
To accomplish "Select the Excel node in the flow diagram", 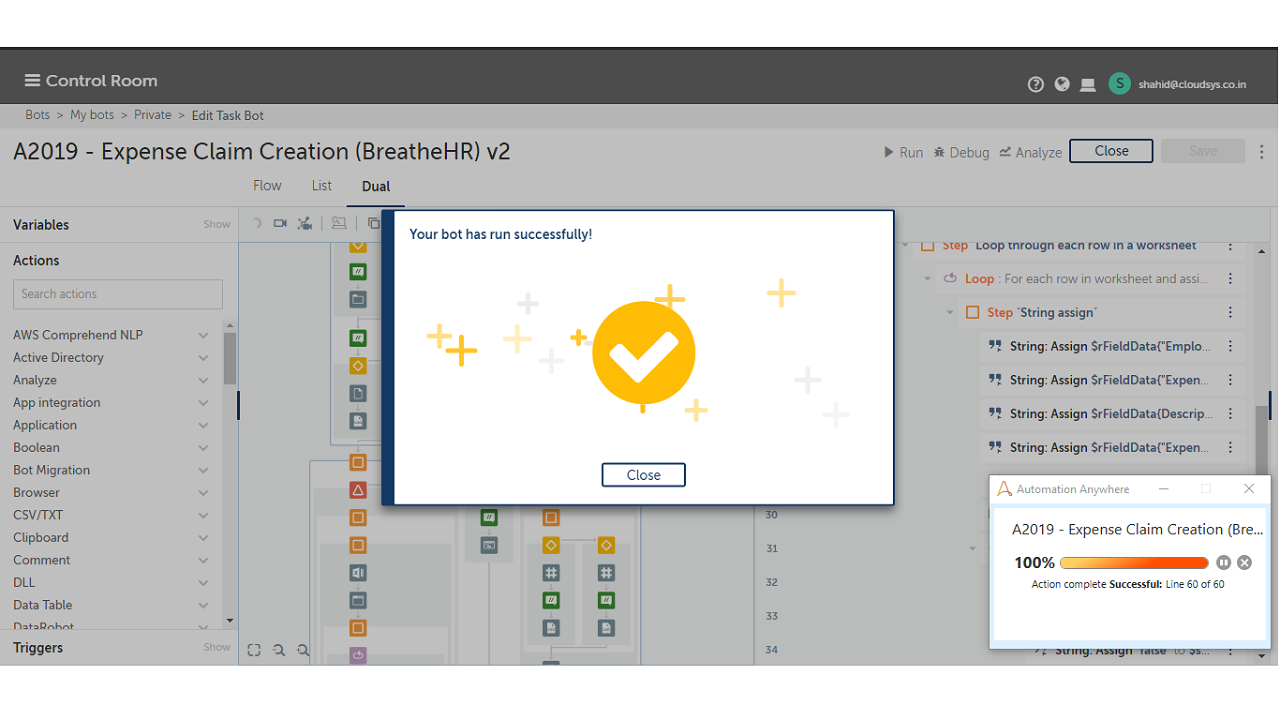I will (358, 573).
